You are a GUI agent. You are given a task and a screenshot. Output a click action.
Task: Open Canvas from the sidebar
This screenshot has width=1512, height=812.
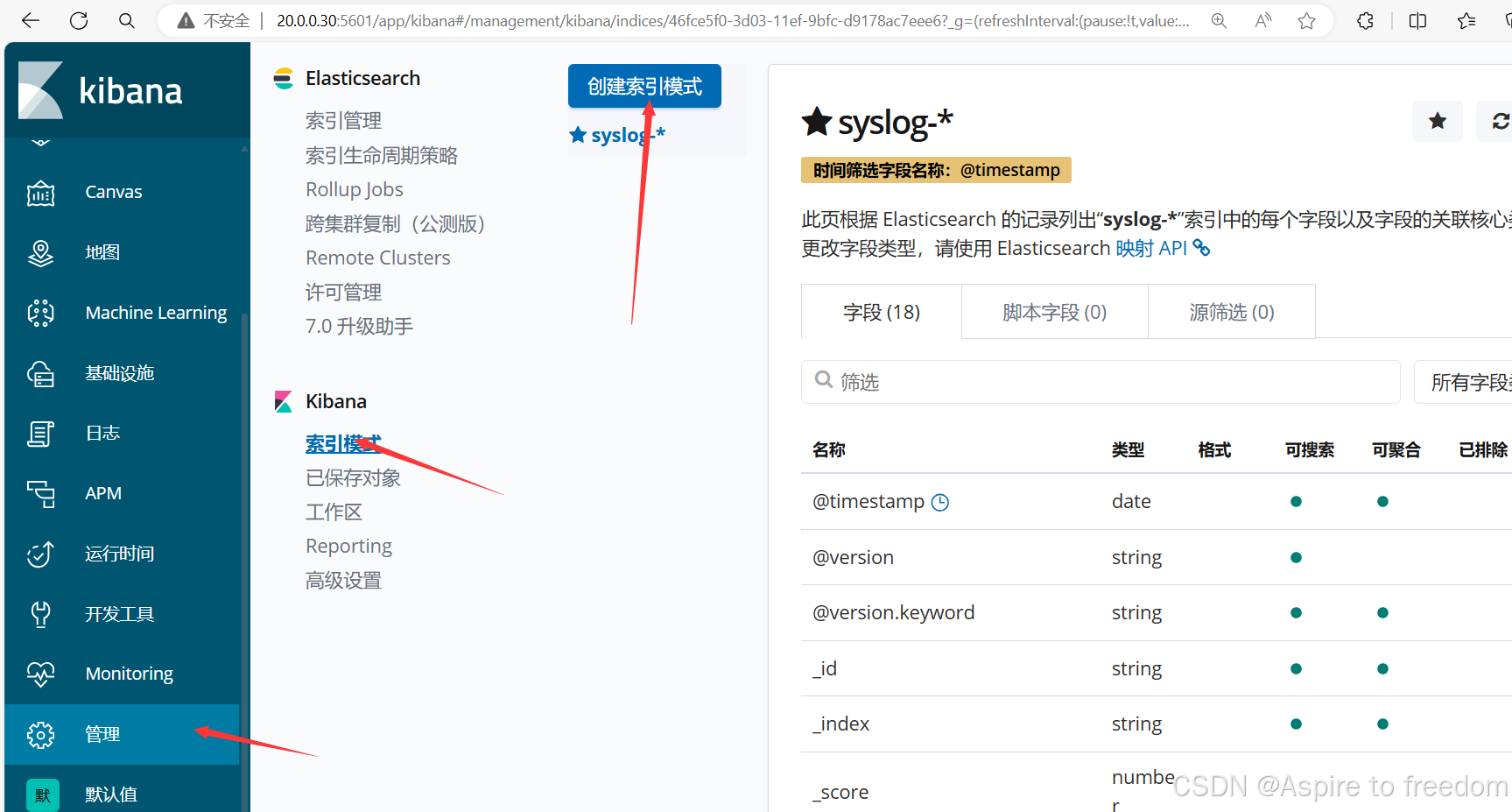tap(113, 192)
